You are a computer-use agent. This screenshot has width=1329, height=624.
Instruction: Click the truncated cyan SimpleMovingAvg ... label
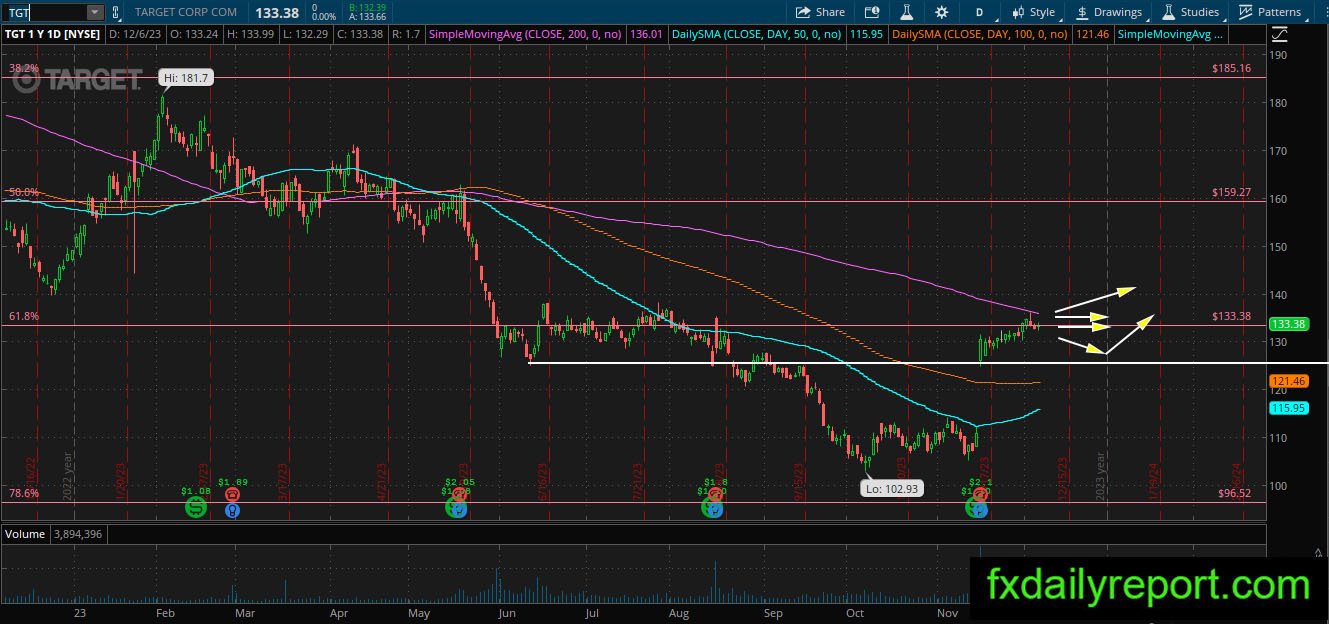click(x=1169, y=34)
